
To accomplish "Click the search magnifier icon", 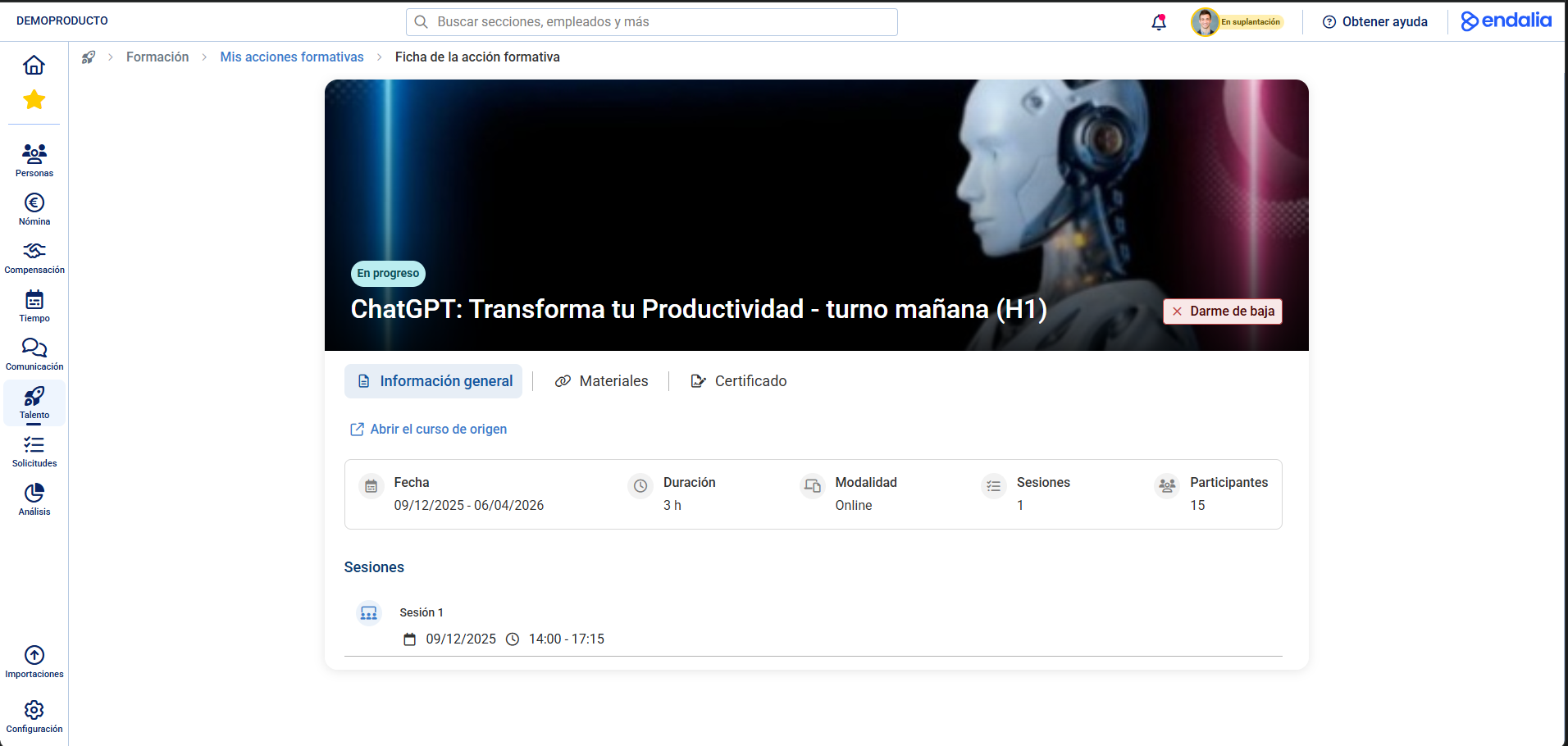I will coord(421,22).
